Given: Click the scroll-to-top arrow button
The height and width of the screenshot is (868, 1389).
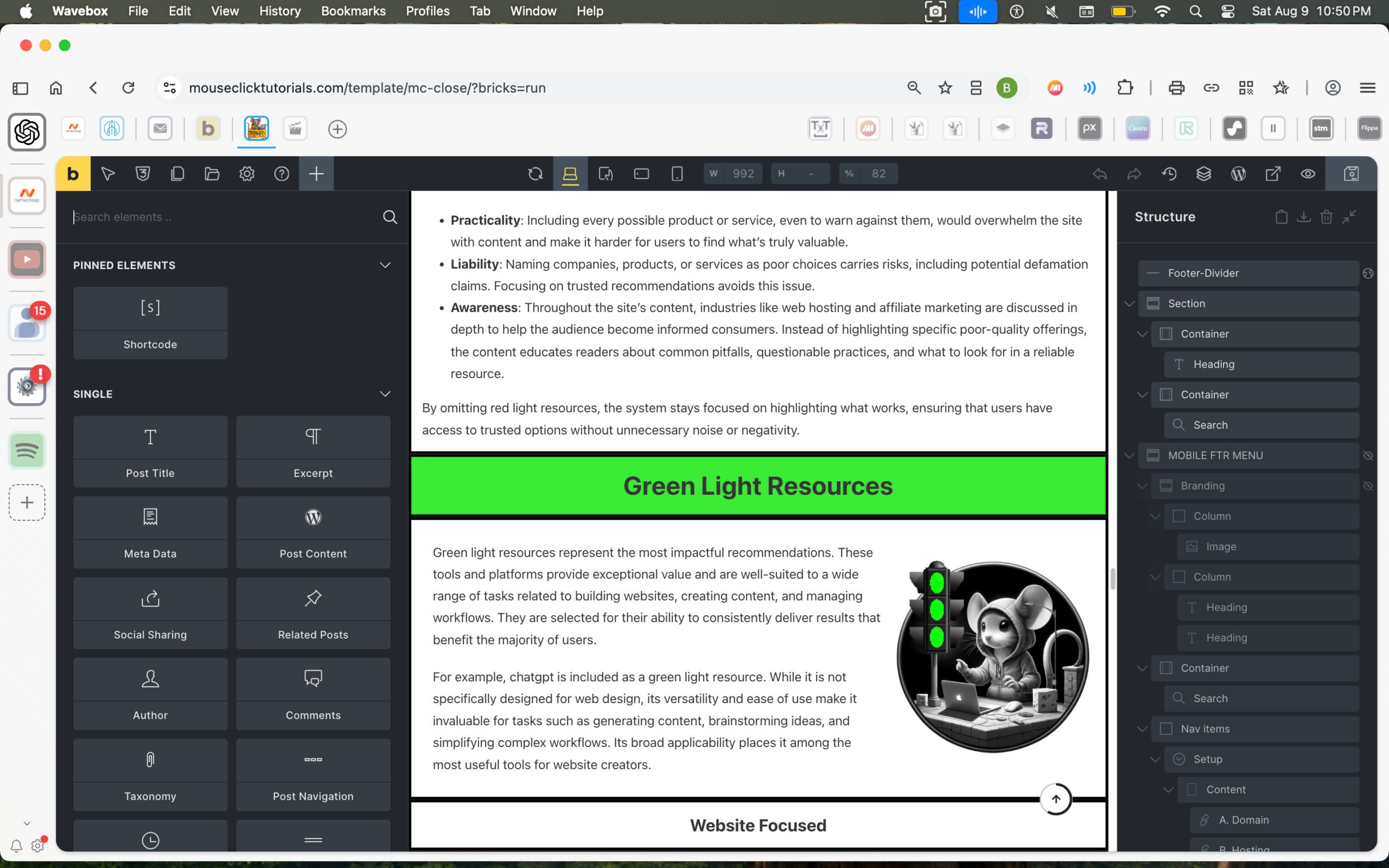Looking at the screenshot, I should click(x=1055, y=799).
